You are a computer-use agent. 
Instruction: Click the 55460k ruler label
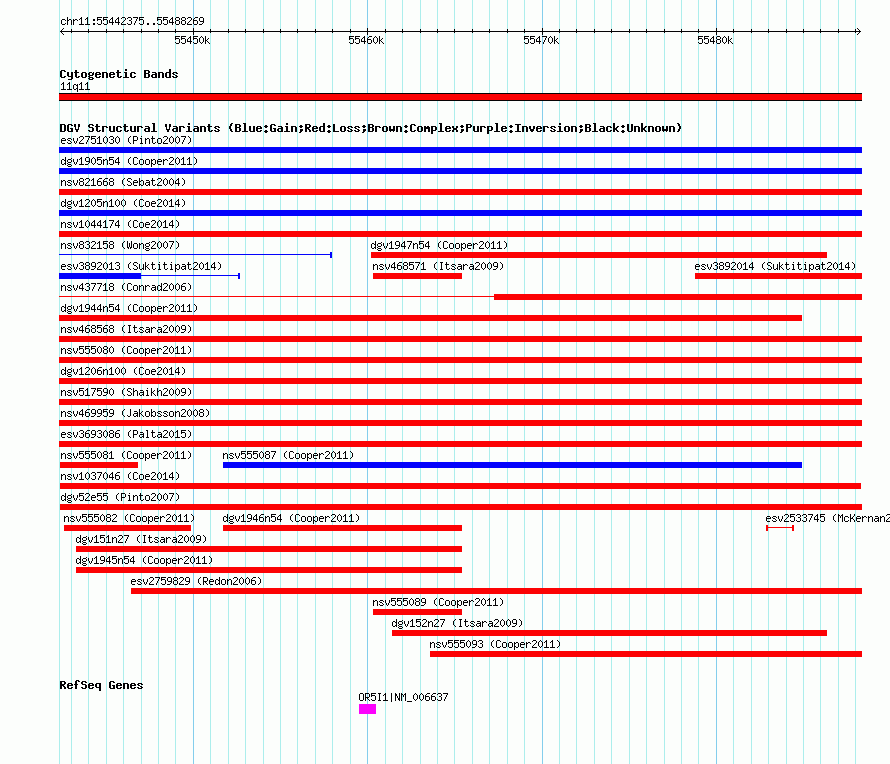(x=366, y=40)
